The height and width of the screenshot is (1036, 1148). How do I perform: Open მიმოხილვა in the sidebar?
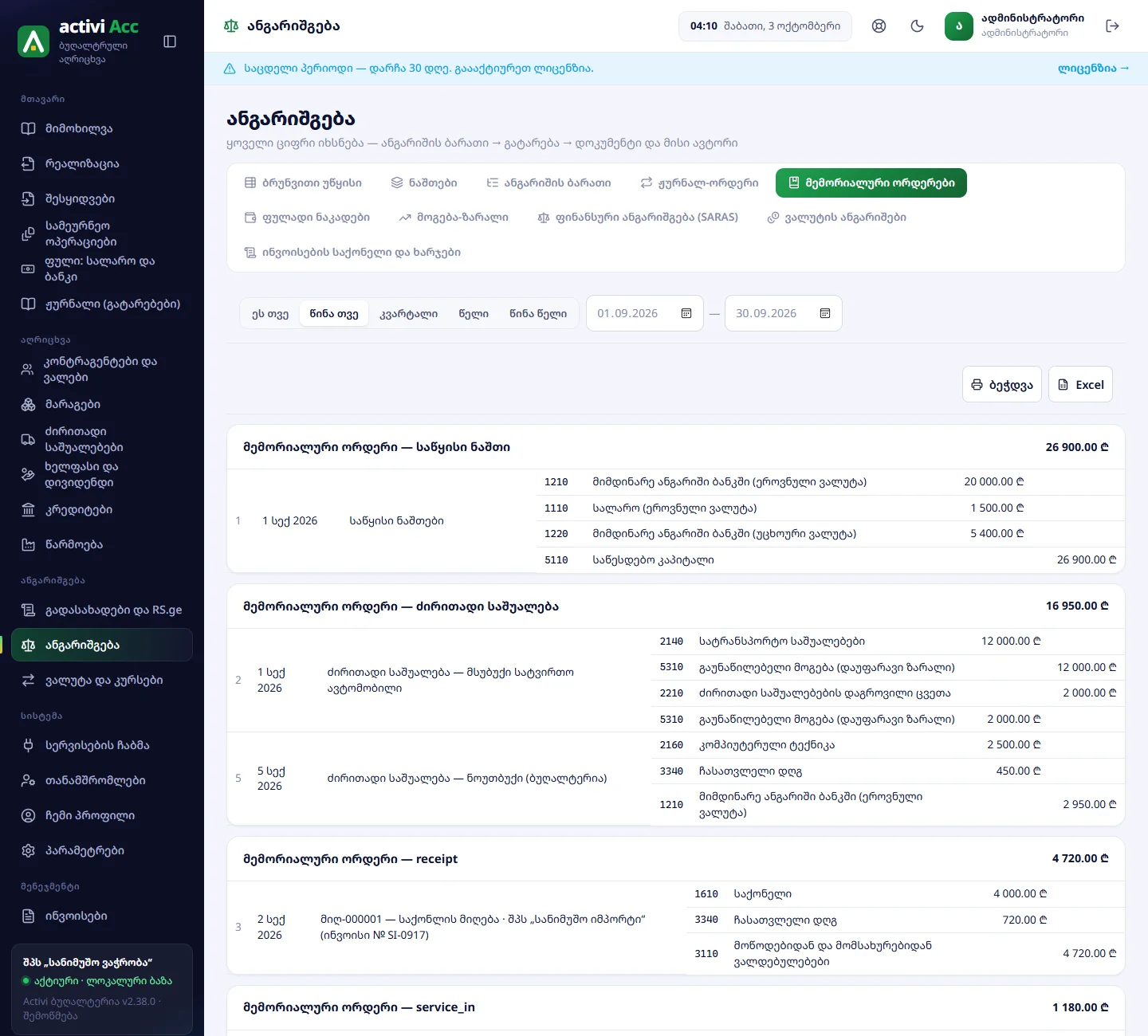point(102,128)
